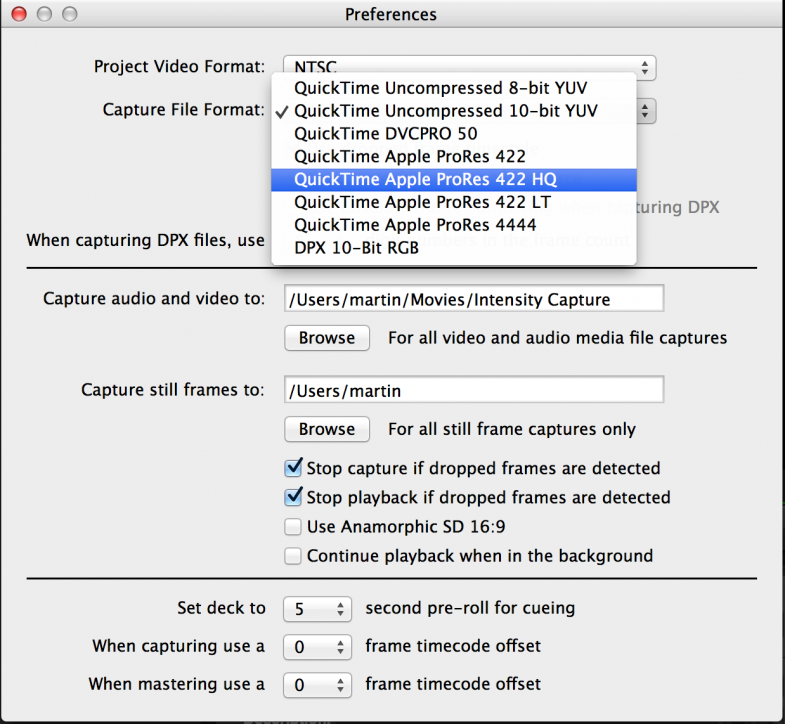Click the 'Set deck to' label
The width and height of the screenshot is (785, 724).
(x=221, y=608)
